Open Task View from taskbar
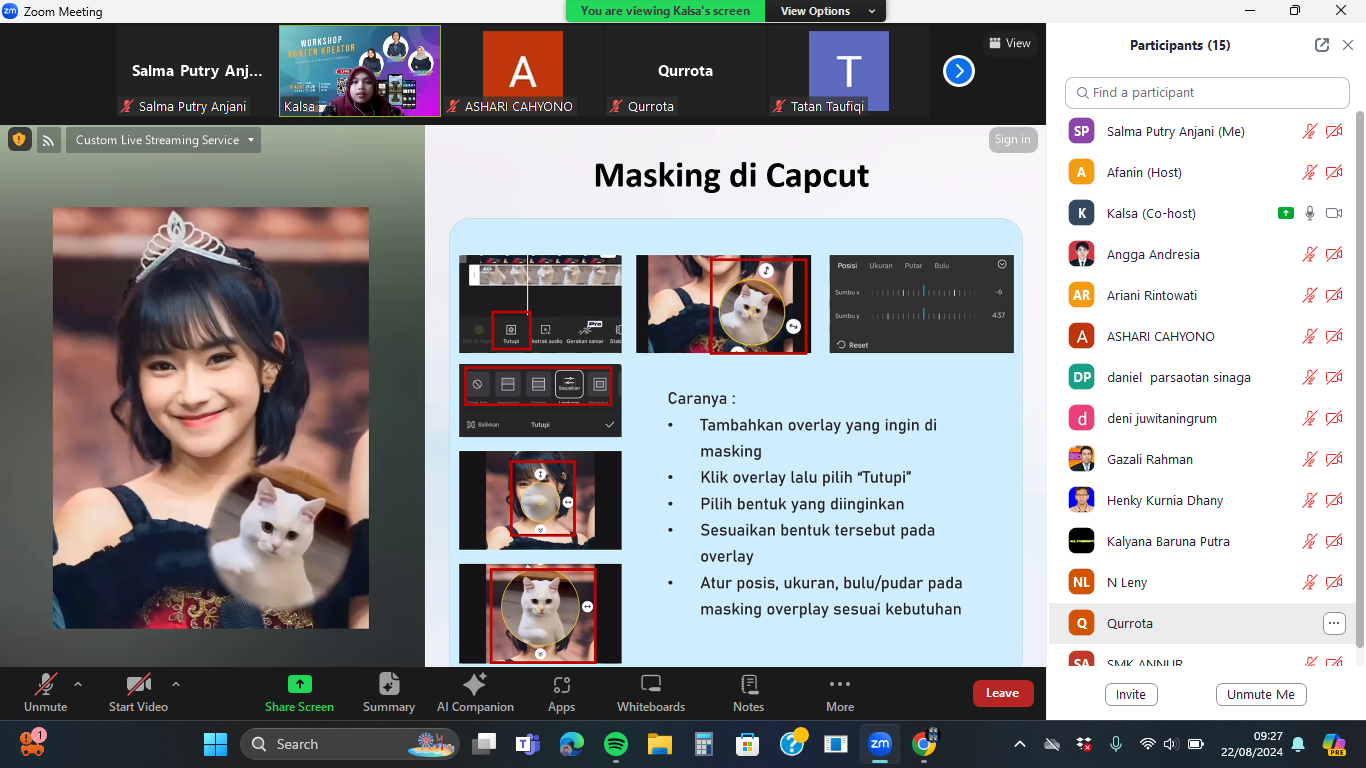Image resolution: width=1366 pixels, height=768 pixels. [484, 744]
